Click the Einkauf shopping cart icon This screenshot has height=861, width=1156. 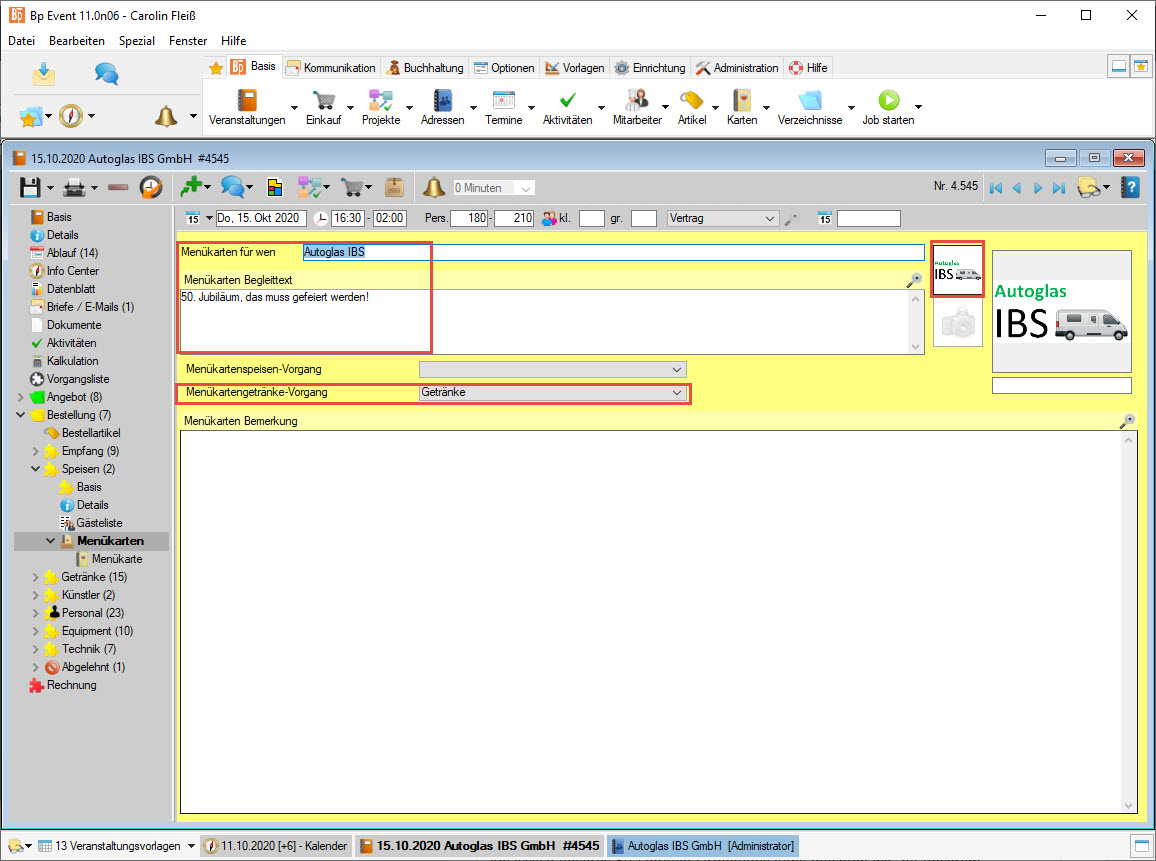(x=323, y=101)
